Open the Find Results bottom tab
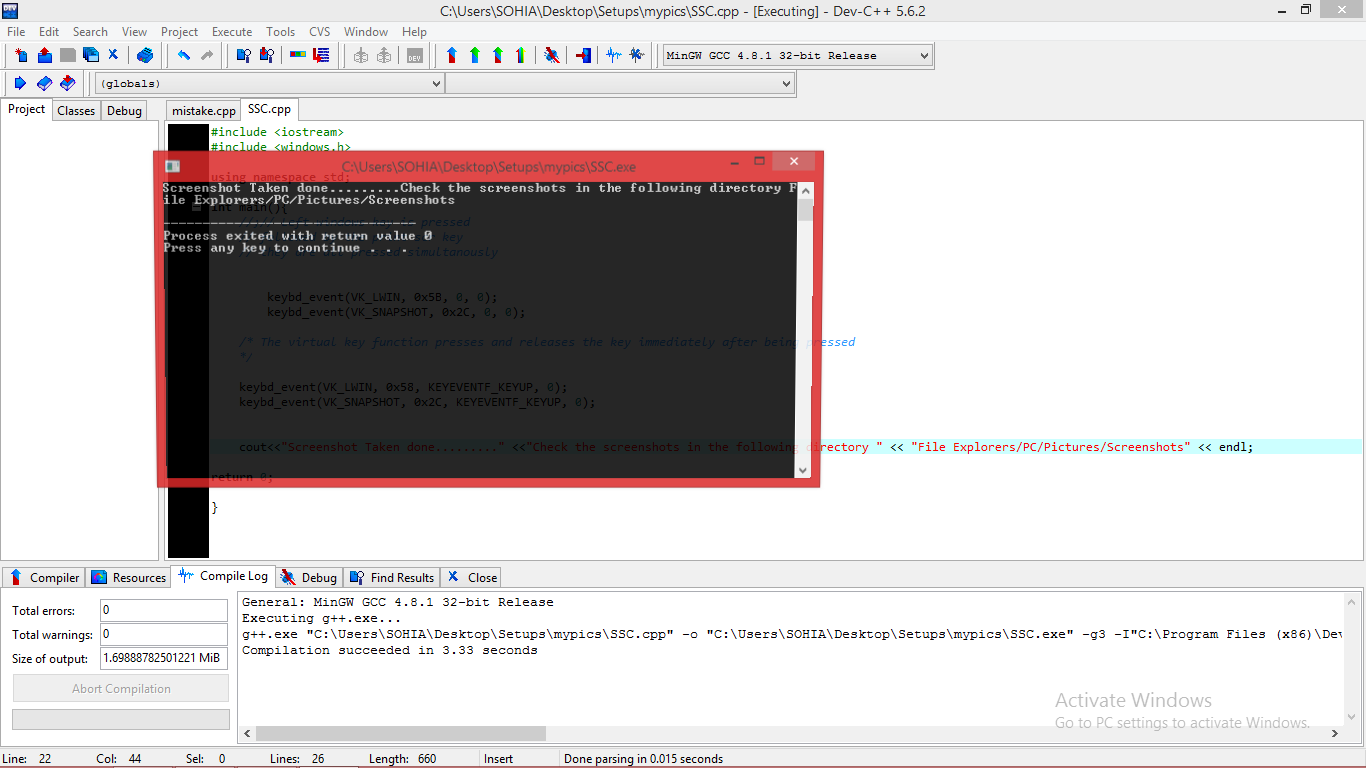Image resolution: width=1366 pixels, height=768 pixels. tap(392, 577)
